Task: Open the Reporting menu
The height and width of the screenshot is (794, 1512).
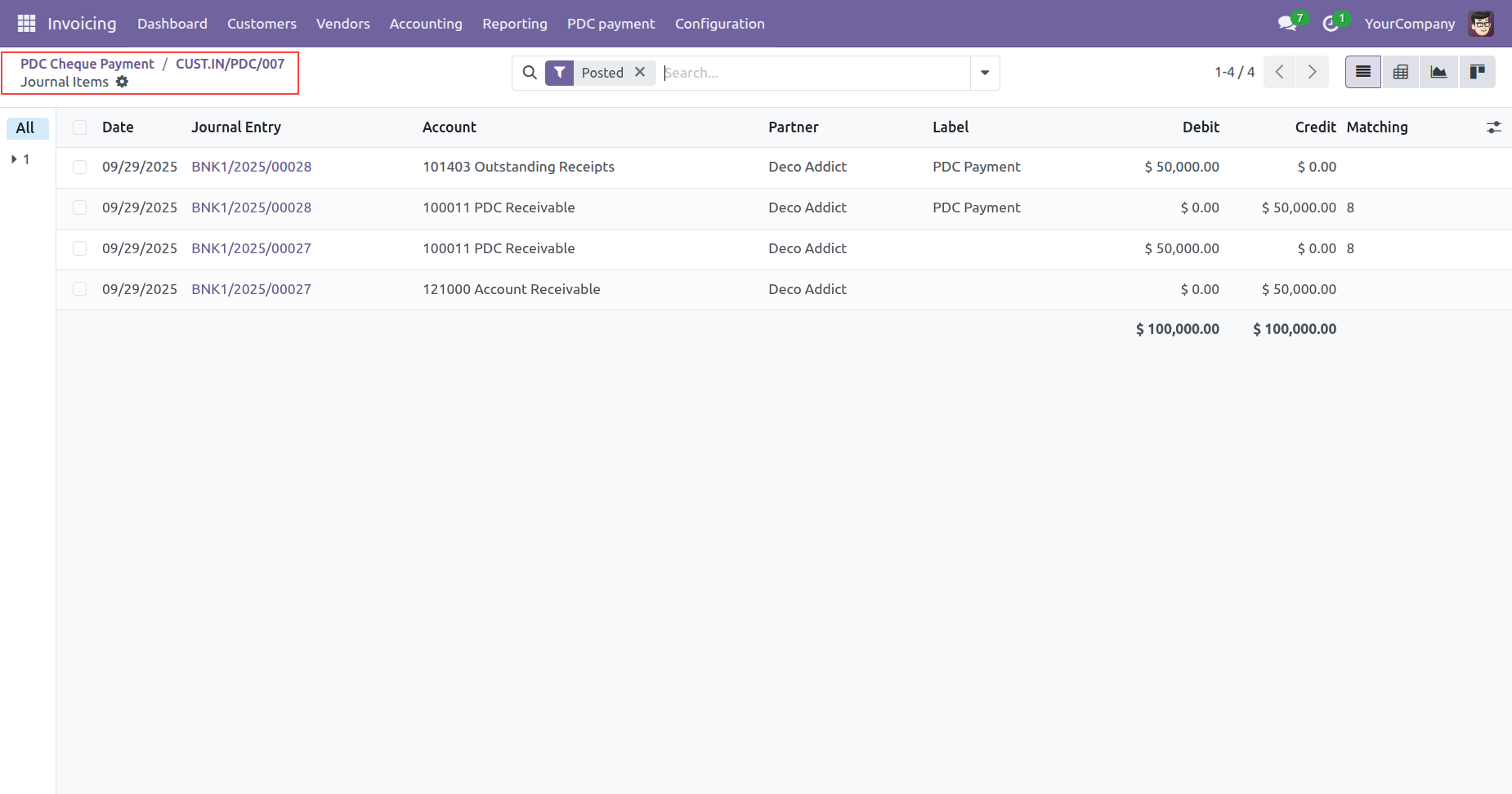Action: coord(514,24)
